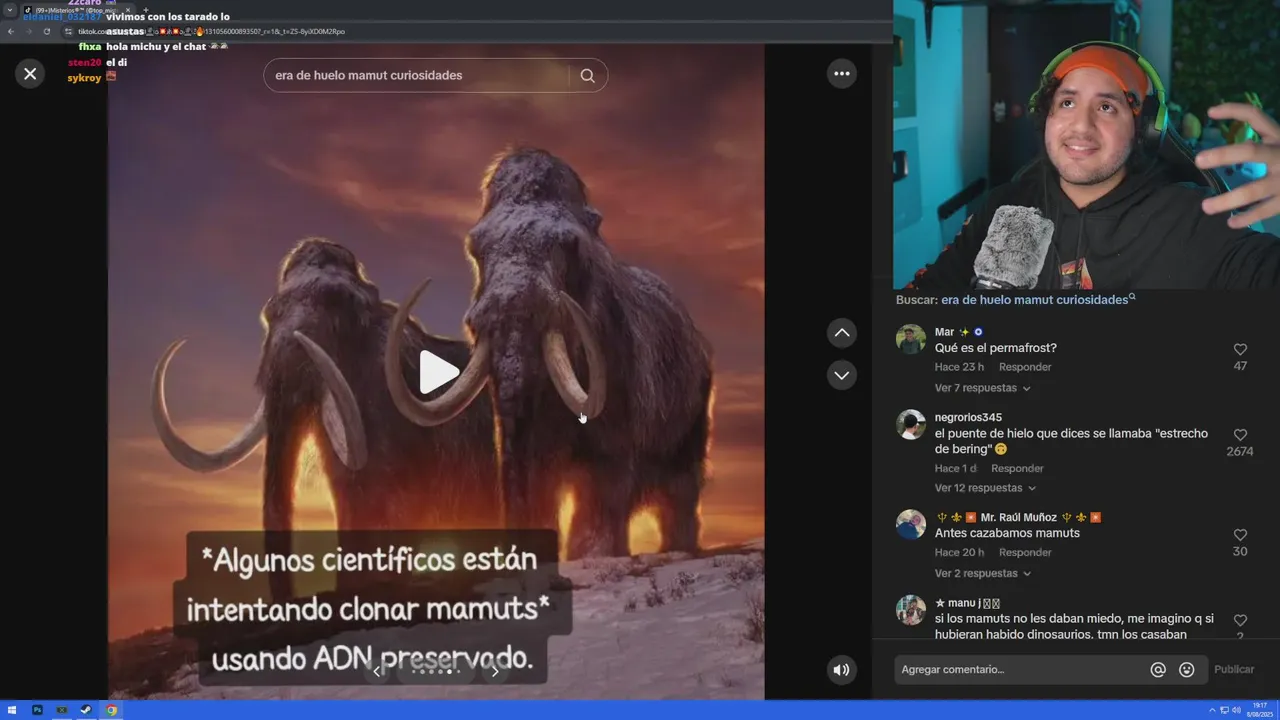This screenshot has width=1280, height=720.
Task: Open negrorios345 username link
Action: click(968, 417)
